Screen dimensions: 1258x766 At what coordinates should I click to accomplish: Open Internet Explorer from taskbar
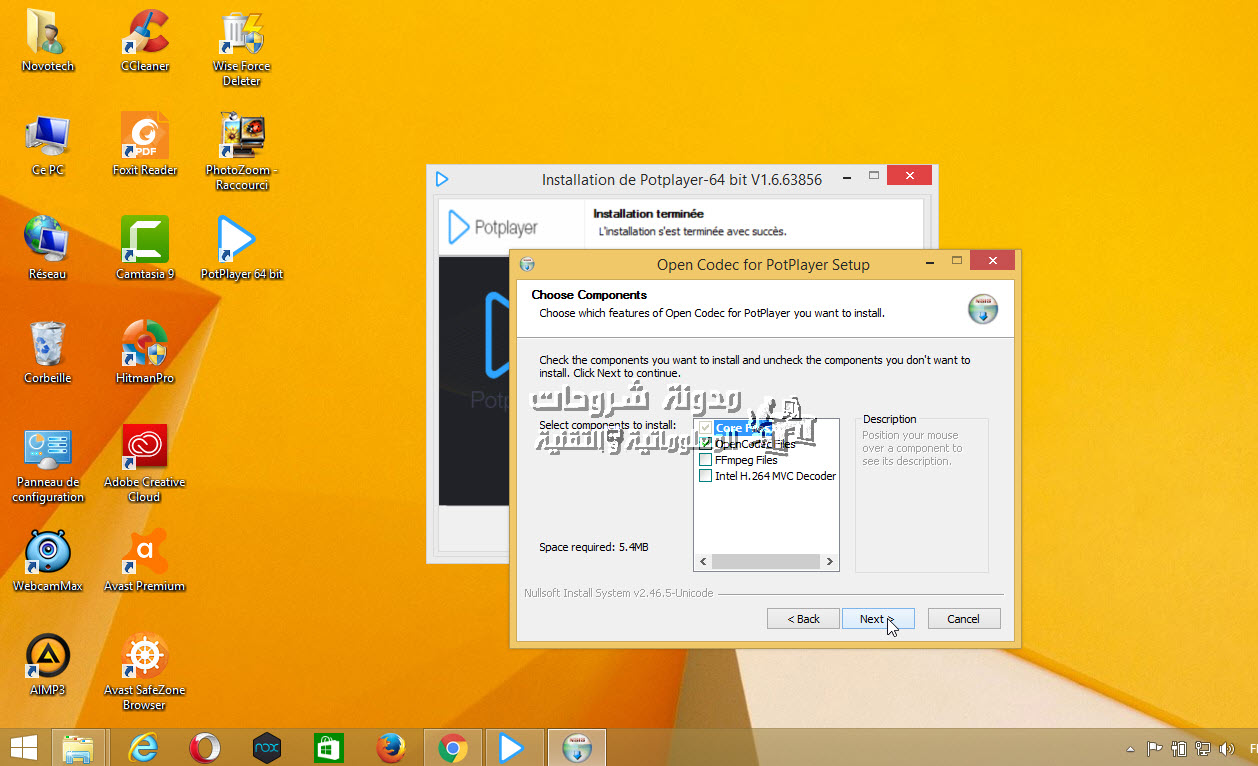[x=145, y=747]
